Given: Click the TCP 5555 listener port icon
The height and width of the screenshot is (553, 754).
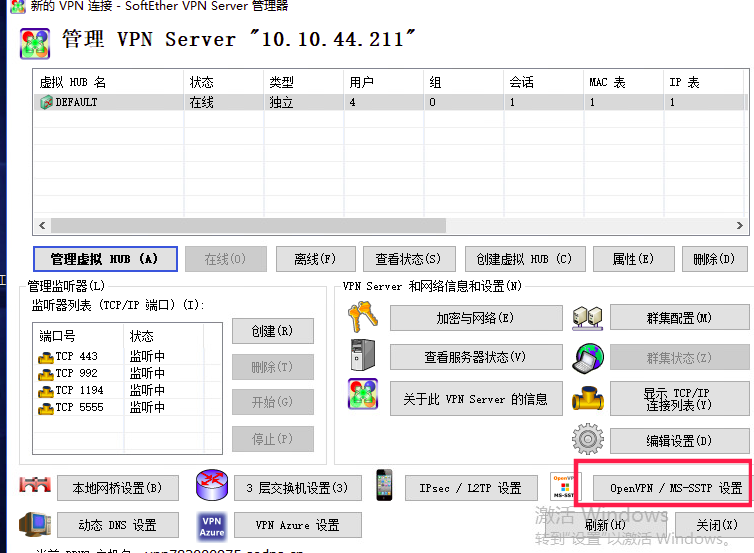Looking at the screenshot, I should [46, 408].
